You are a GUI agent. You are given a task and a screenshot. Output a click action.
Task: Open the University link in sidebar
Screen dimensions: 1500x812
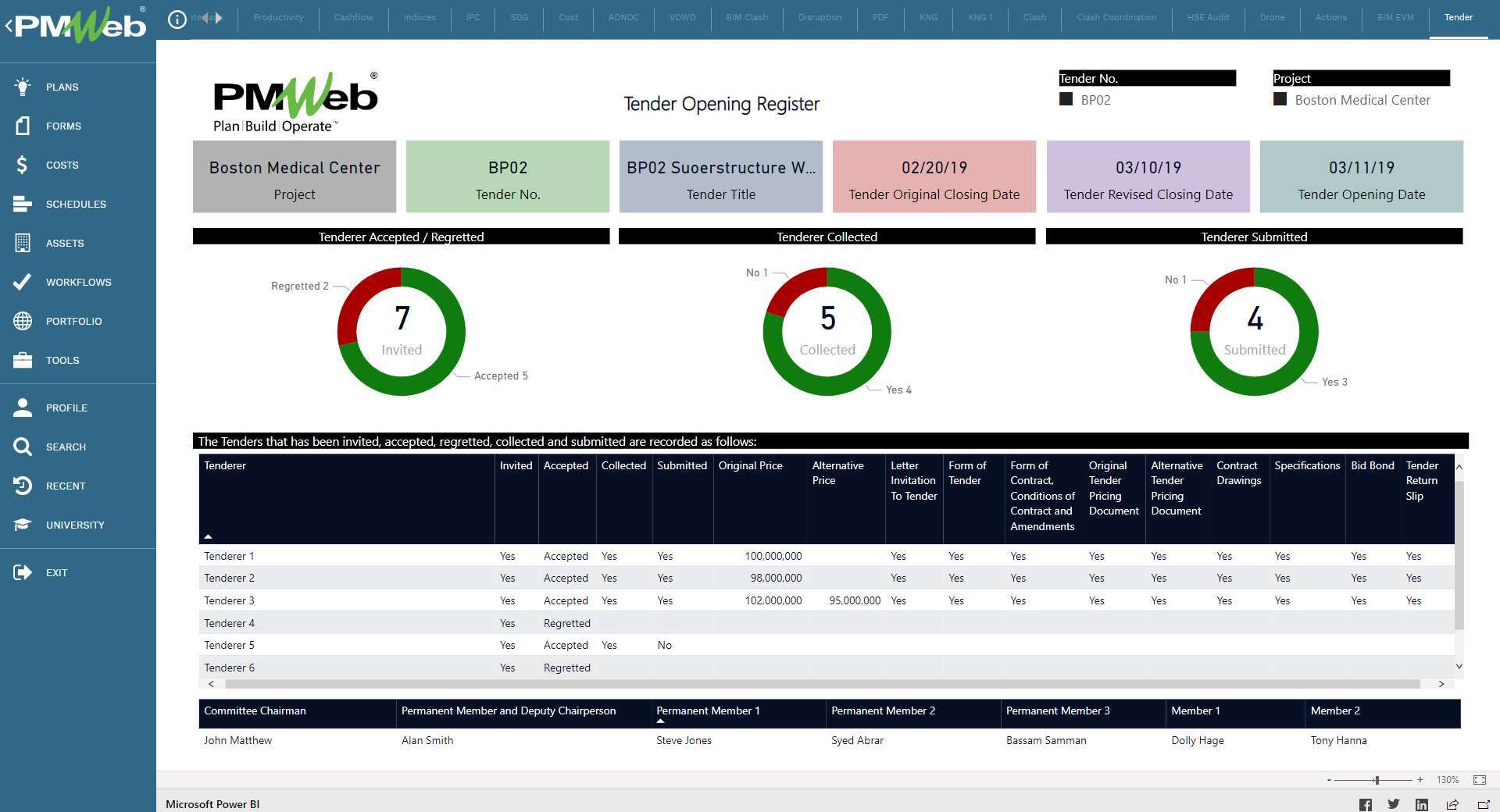pyautogui.click(x=74, y=525)
